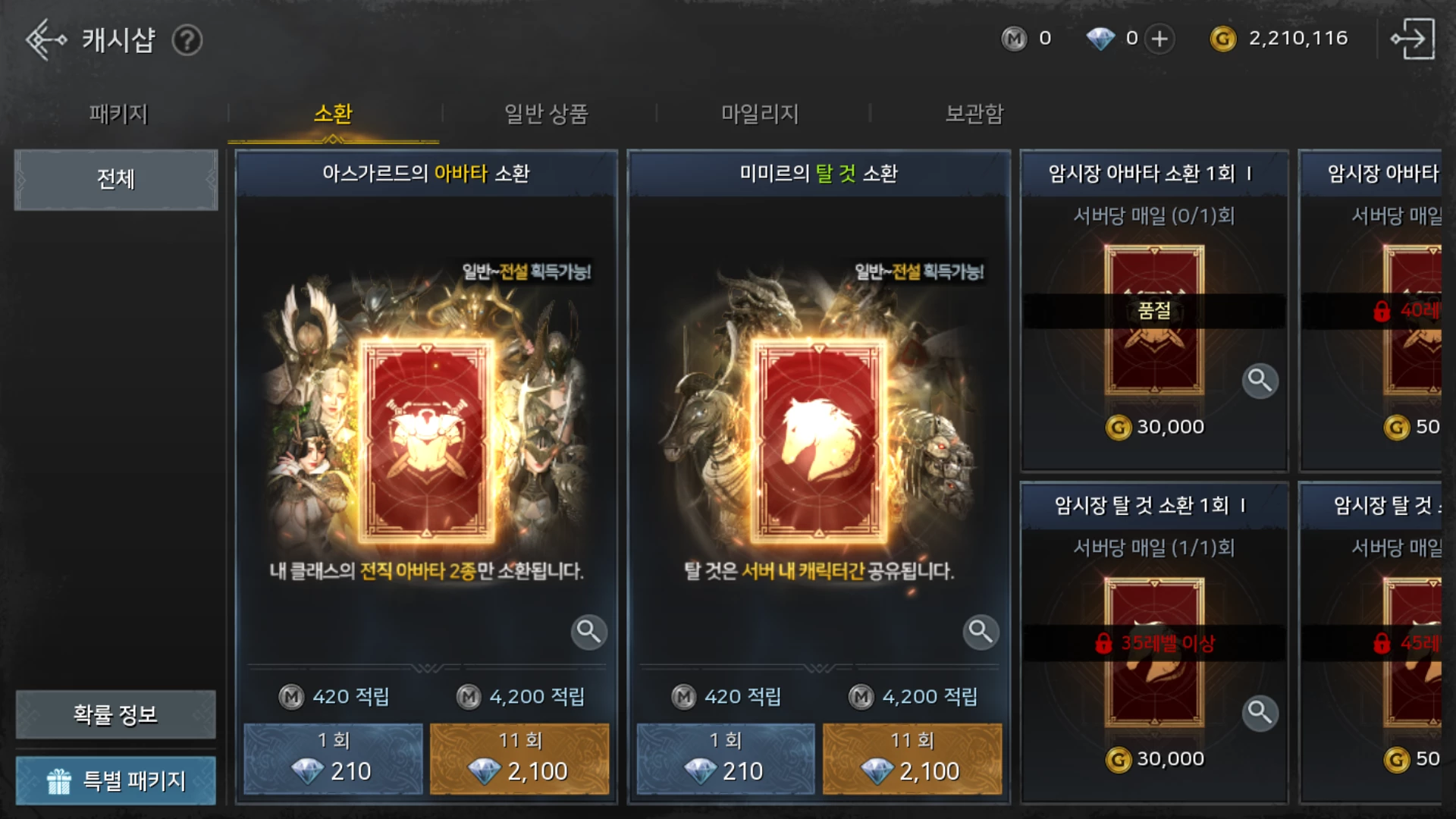Viewport: 1456px width, 819px height.
Task: Open magnifier on 암시장 탈 것 소환 1회 card
Action: click(x=1260, y=713)
